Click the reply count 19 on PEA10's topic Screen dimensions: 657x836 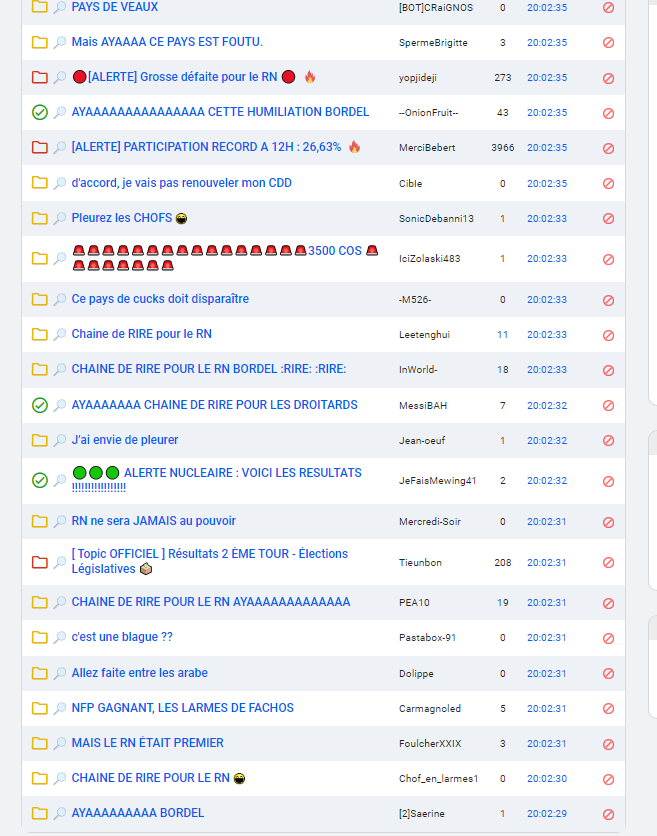click(502, 603)
